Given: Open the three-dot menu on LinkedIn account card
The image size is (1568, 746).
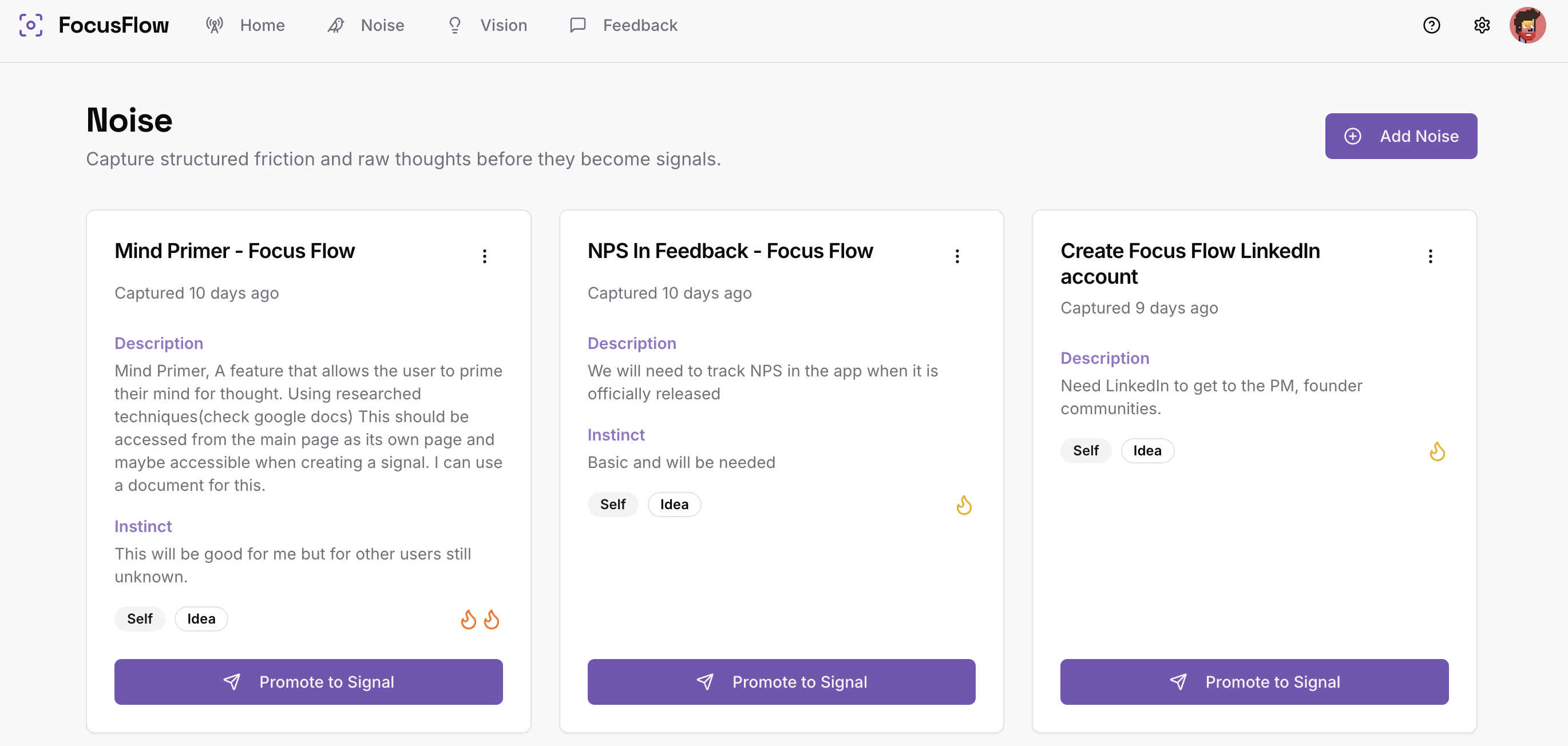Looking at the screenshot, I should (x=1431, y=256).
